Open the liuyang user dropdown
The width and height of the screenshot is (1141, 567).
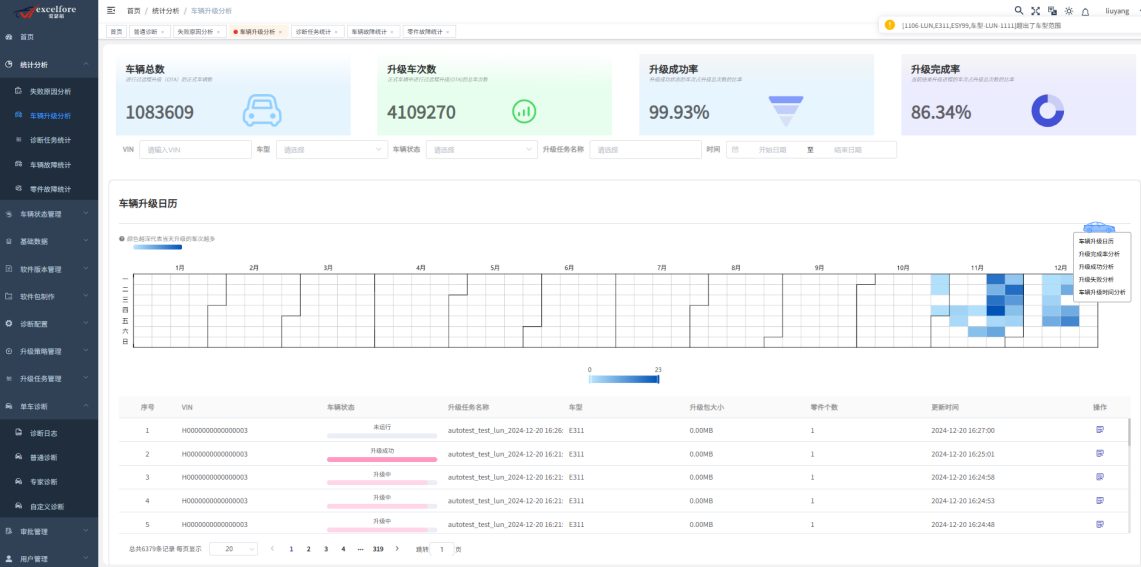[x=1118, y=11]
